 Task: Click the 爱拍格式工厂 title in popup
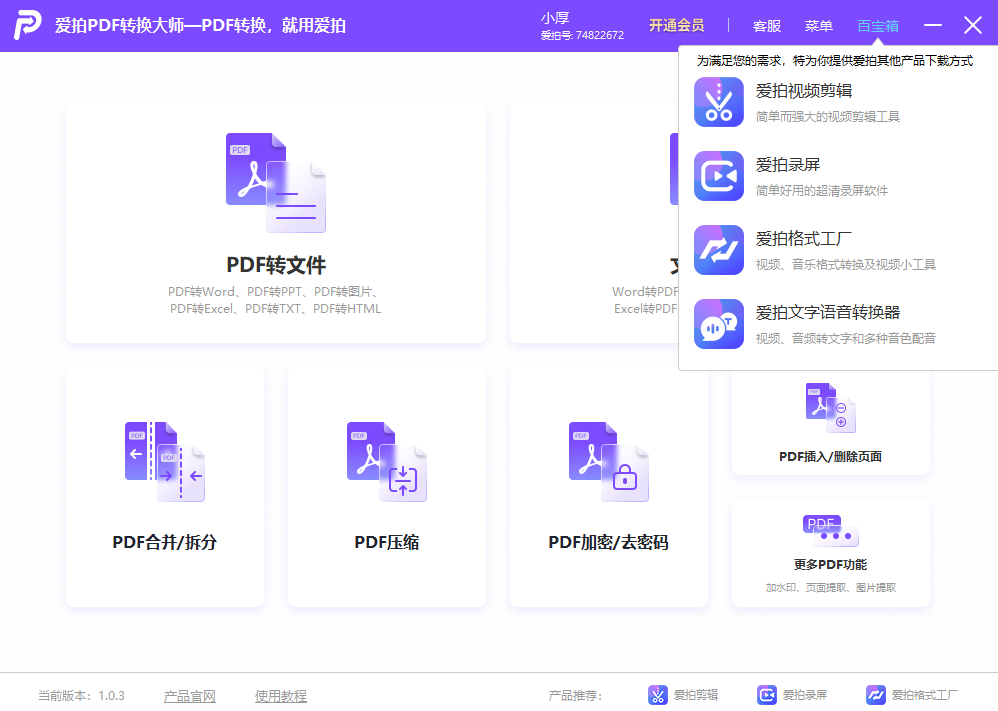(x=803, y=239)
